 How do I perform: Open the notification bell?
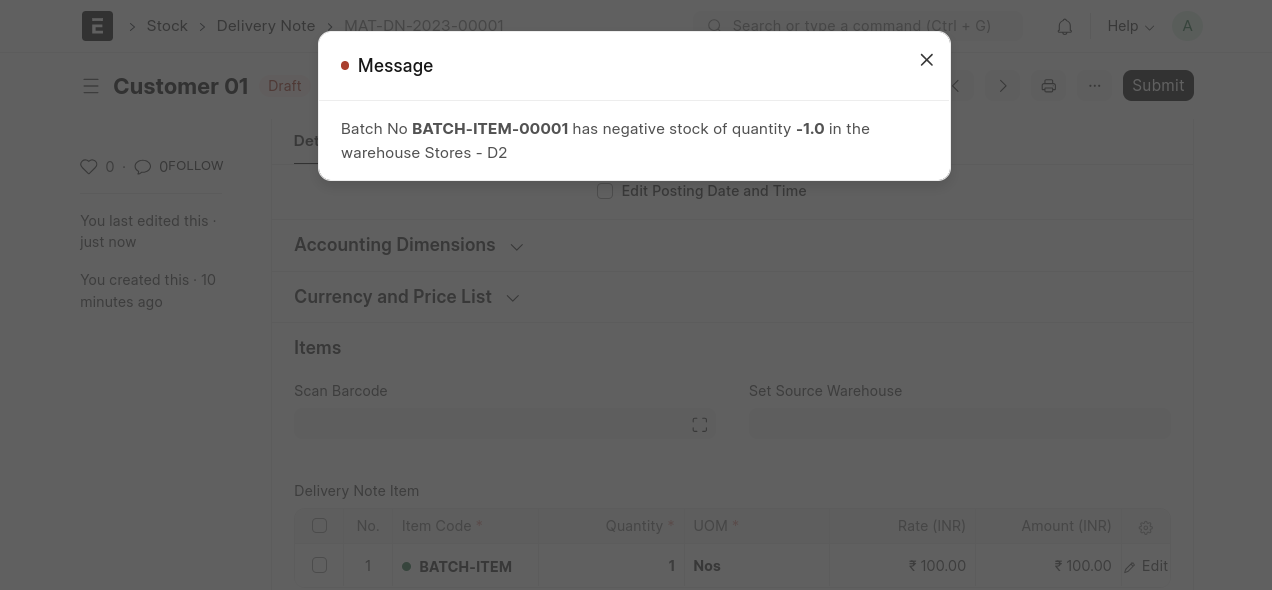pos(1064,26)
